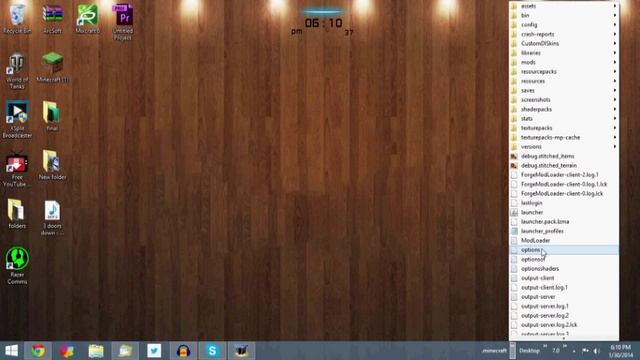Open Skype from the taskbar

[212, 351]
